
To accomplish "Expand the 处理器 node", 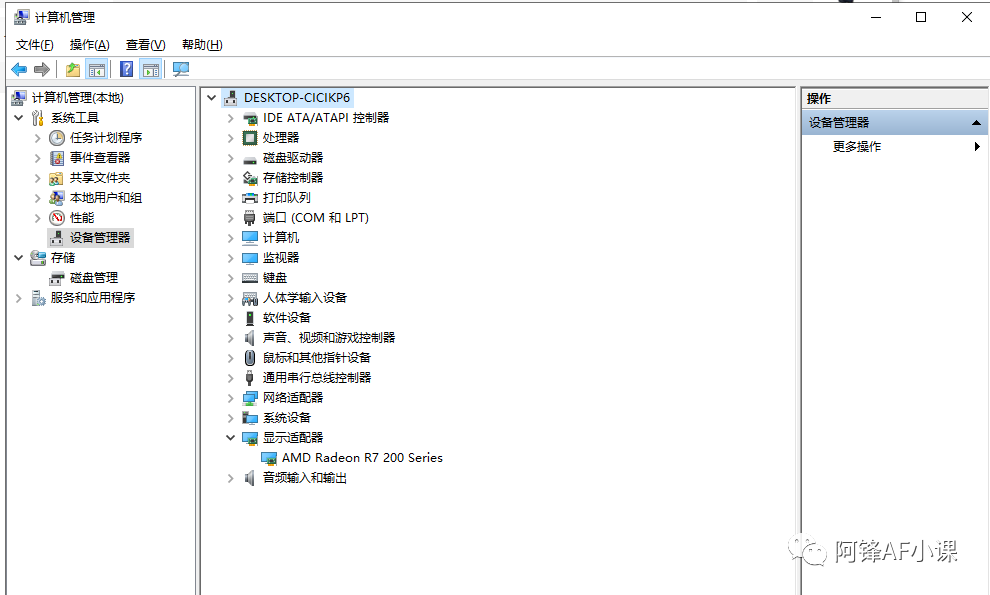I will (x=231, y=137).
